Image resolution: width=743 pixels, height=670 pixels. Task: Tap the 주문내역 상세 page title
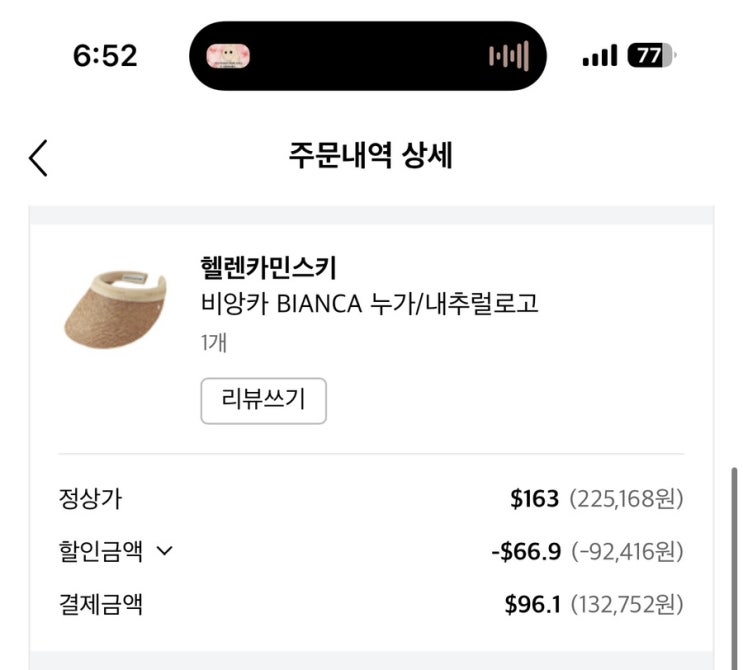tap(371, 156)
